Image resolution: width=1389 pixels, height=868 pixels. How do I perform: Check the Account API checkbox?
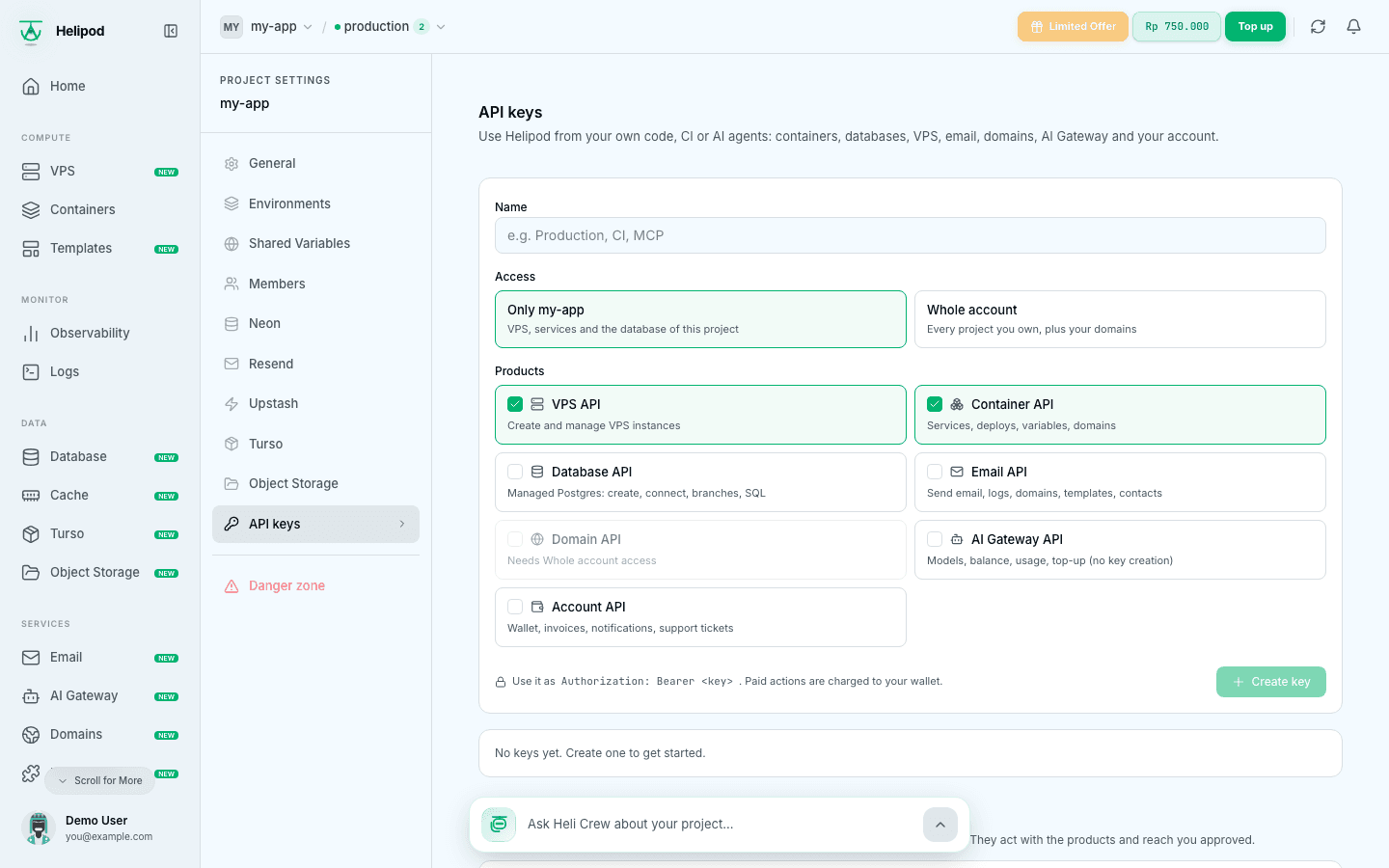click(515, 607)
